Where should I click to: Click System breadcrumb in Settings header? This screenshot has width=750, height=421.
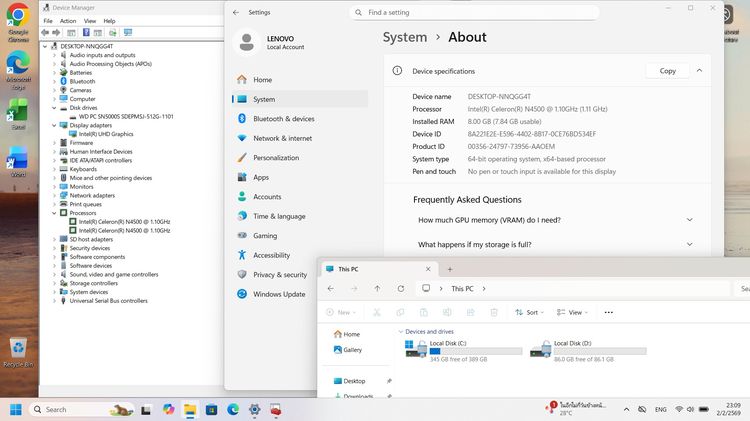click(405, 37)
